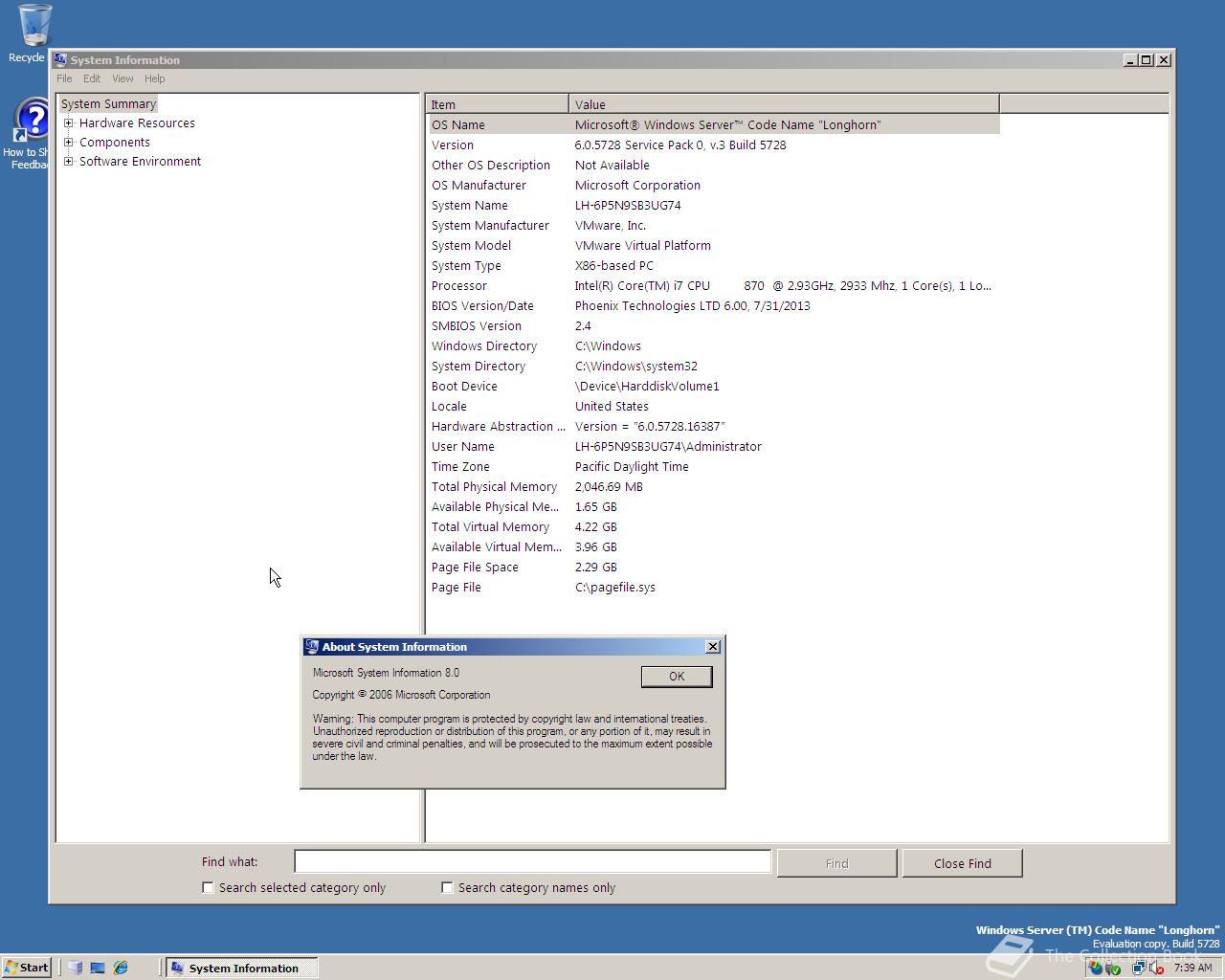Select Software Environment tree label

140,161
